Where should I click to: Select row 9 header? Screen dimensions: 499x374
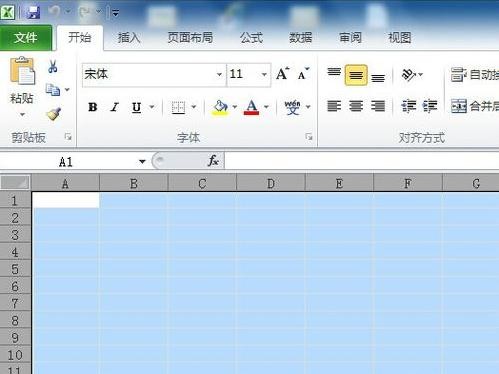point(15,337)
